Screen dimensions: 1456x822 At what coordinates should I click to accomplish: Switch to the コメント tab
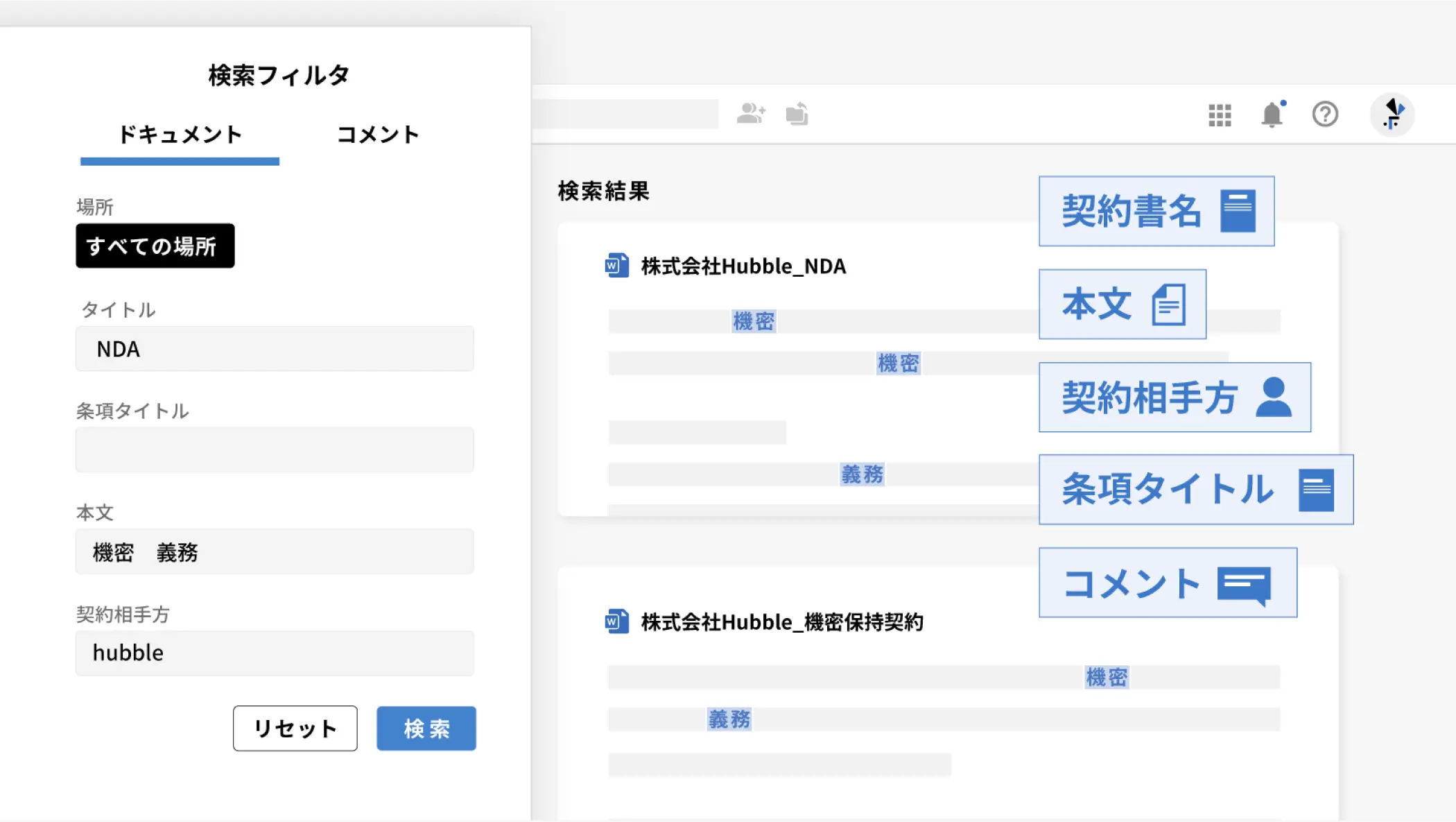point(378,135)
